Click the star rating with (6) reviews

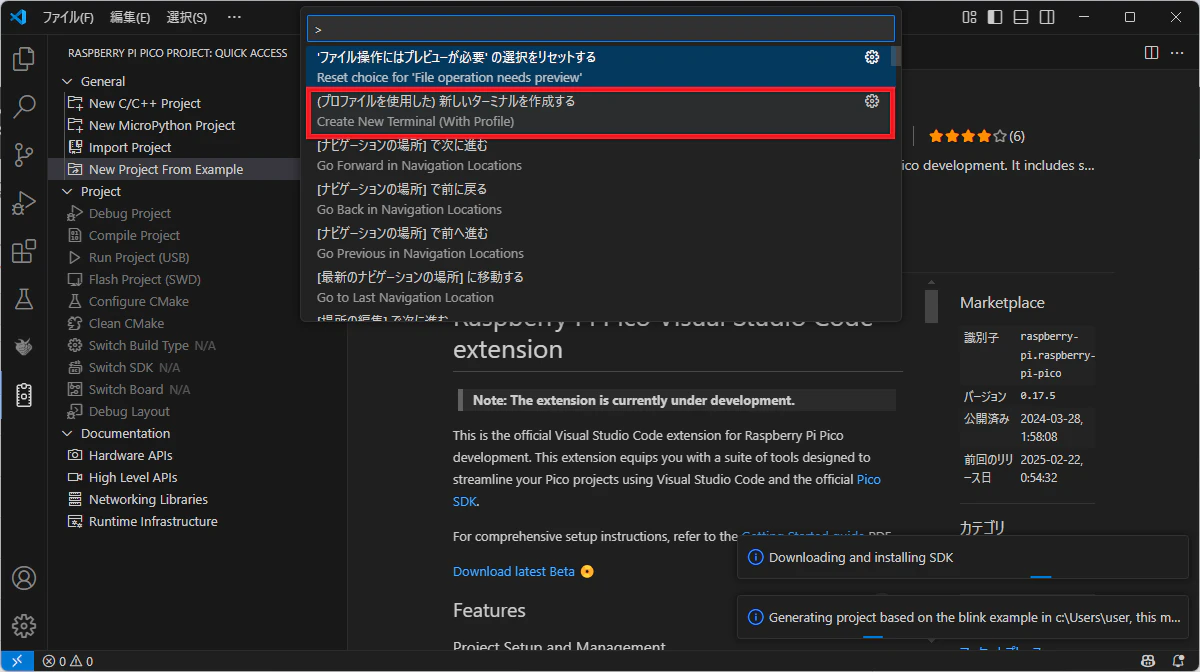pos(976,136)
